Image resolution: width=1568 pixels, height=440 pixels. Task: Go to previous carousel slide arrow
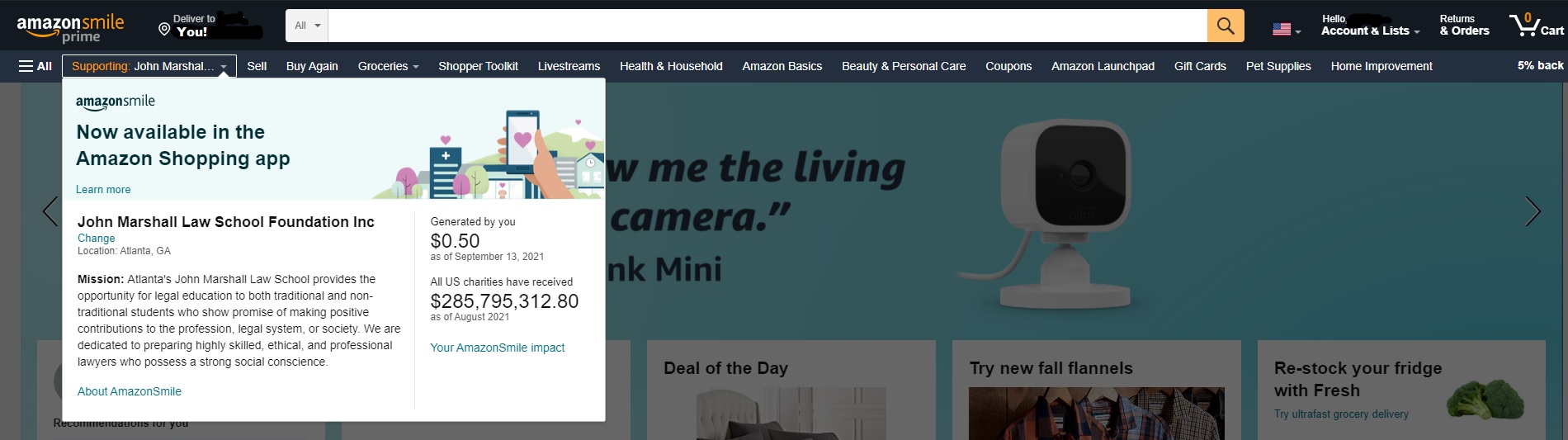coord(50,211)
